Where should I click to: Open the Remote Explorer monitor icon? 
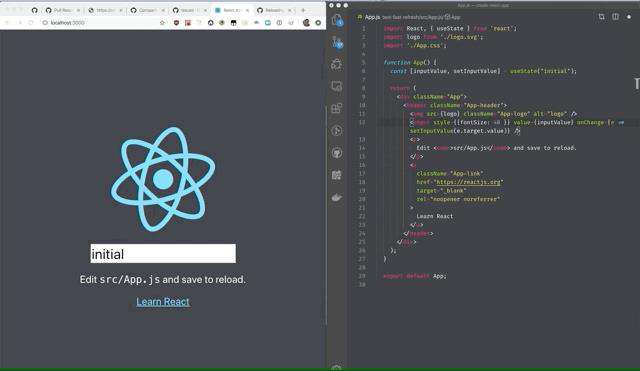pos(337,86)
